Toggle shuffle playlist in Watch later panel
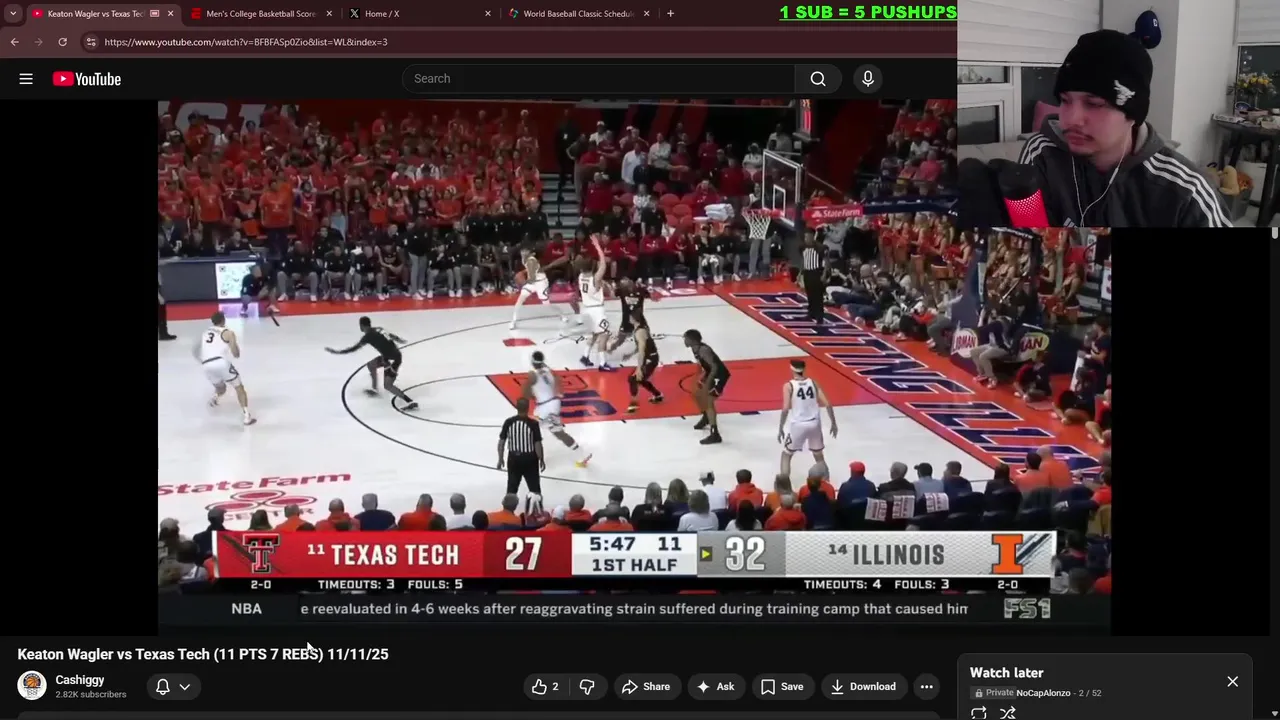1280x720 pixels. 1008,713
